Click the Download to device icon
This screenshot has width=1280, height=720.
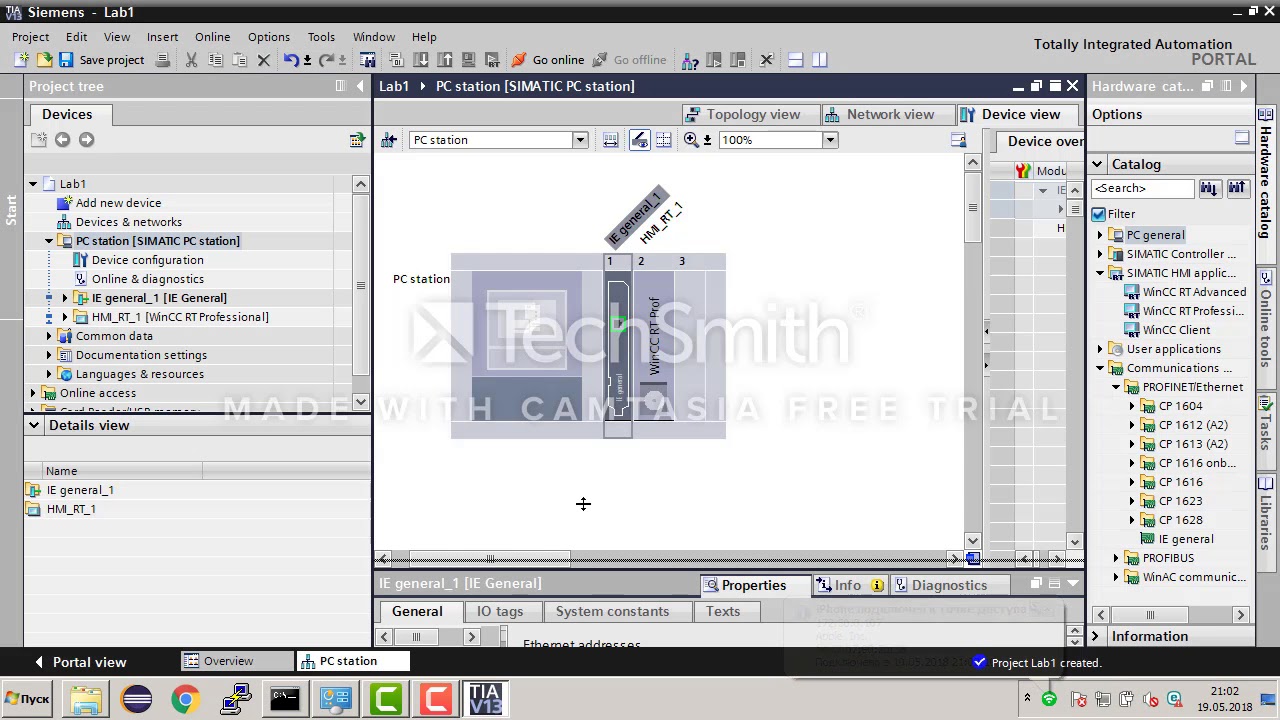[x=420, y=60]
